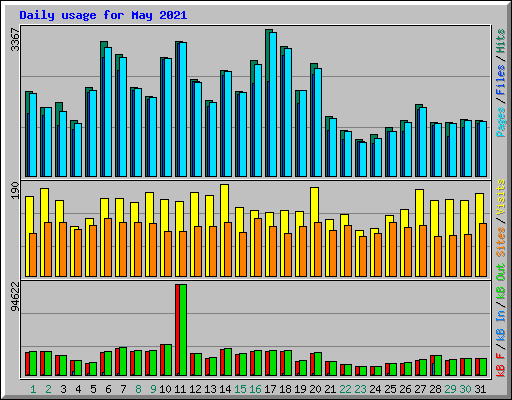Click day label 27 on x-axis
Viewport: 512px width, 400px height.
pos(420,389)
